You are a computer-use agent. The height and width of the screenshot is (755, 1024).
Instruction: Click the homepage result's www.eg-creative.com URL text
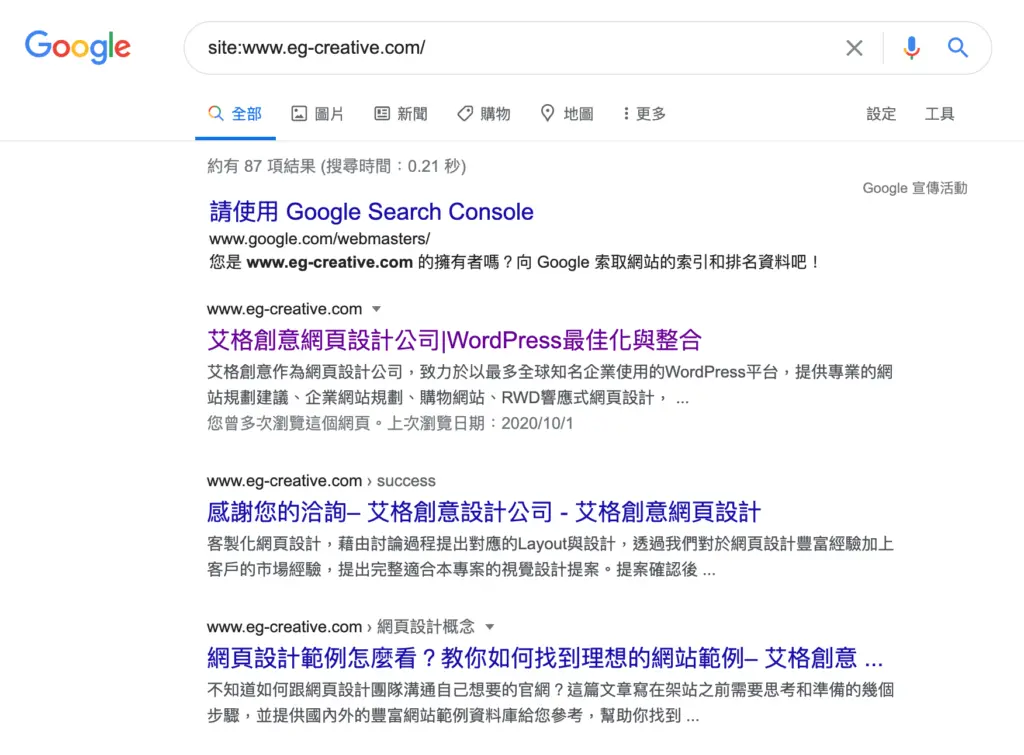click(x=284, y=309)
